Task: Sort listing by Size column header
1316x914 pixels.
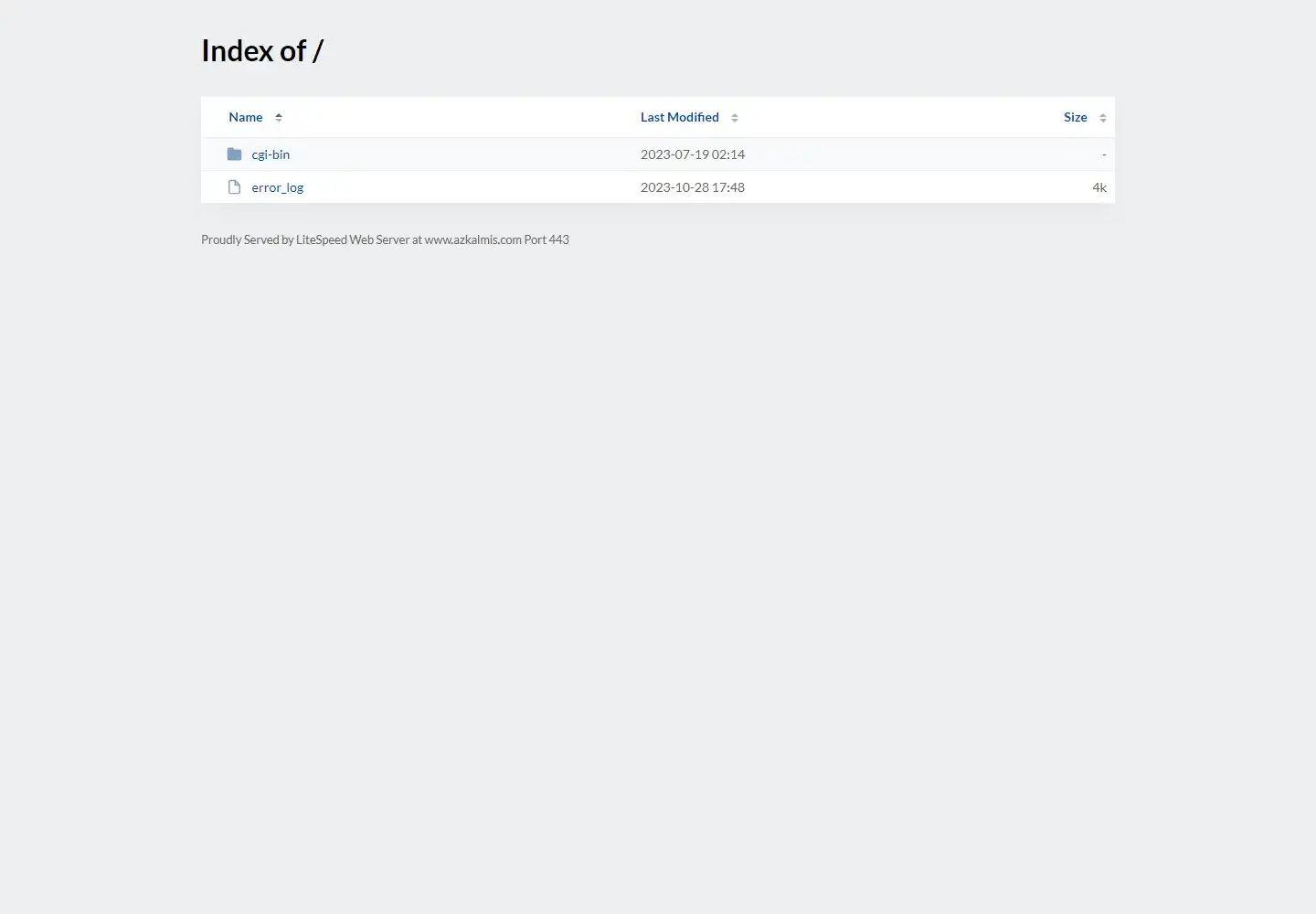Action: [x=1076, y=117]
